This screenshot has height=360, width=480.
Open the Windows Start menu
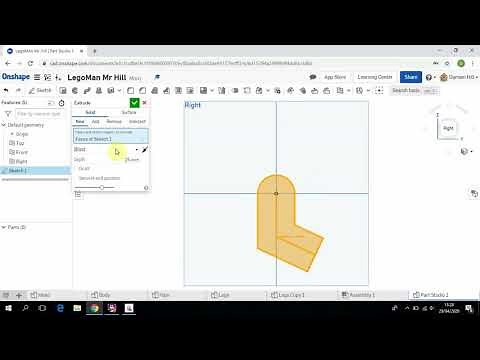8,308
